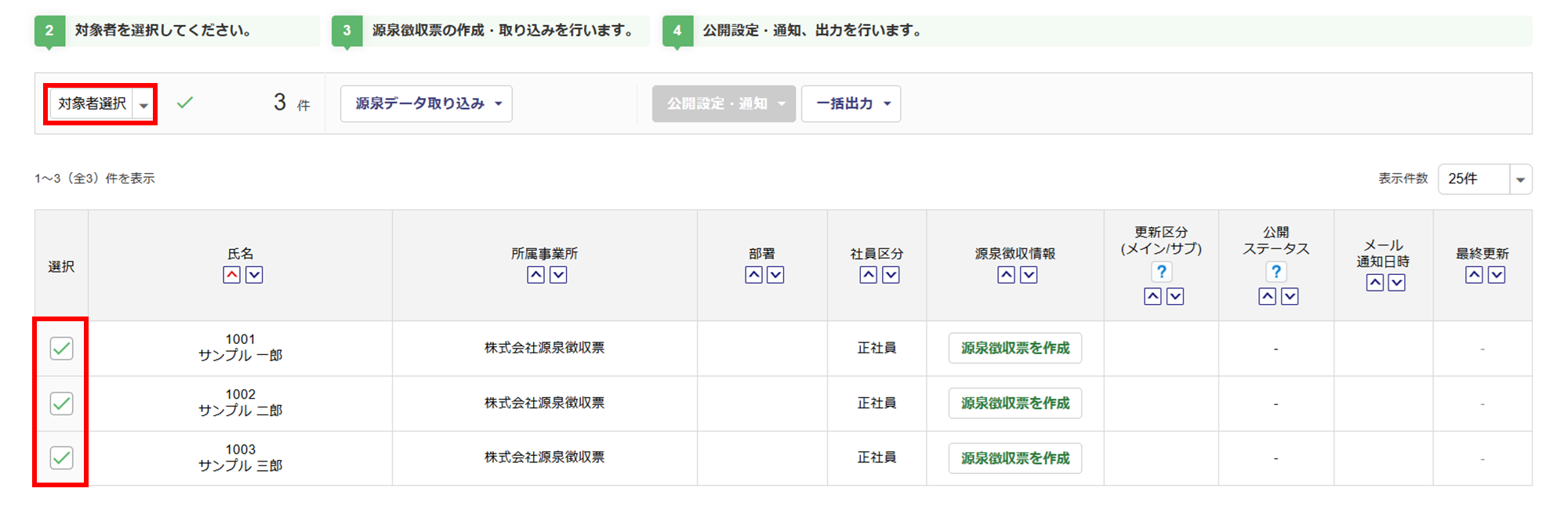
Task: Click the 選択 column header
Action: click(61, 266)
